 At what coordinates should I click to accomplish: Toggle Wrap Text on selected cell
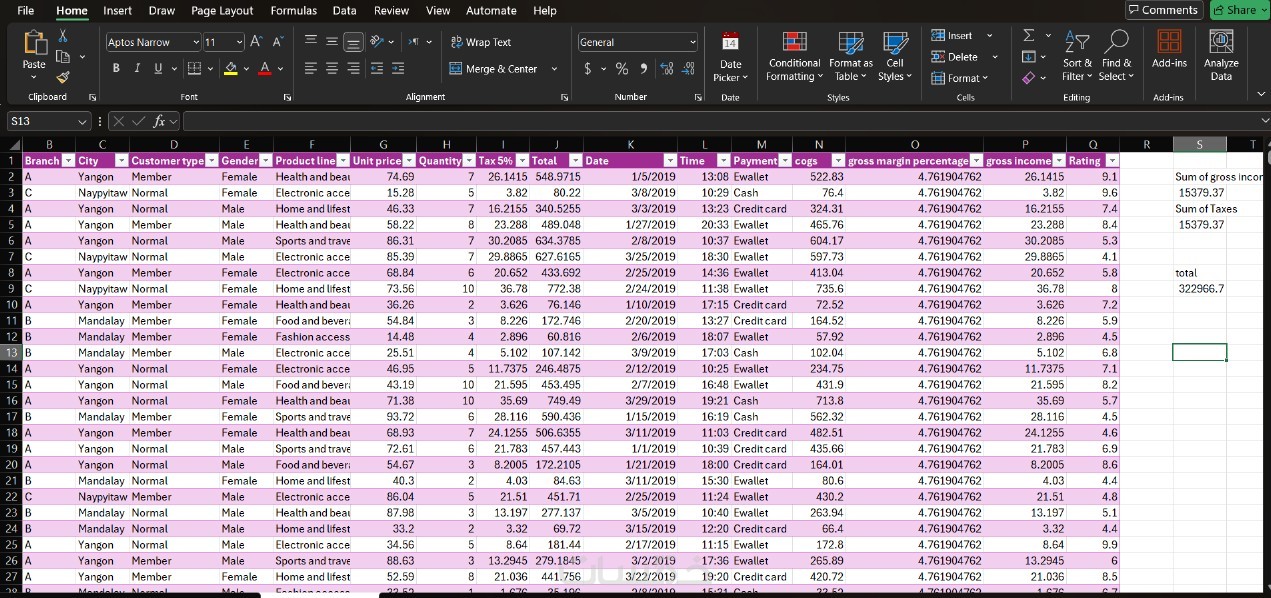tap(481, 42)
